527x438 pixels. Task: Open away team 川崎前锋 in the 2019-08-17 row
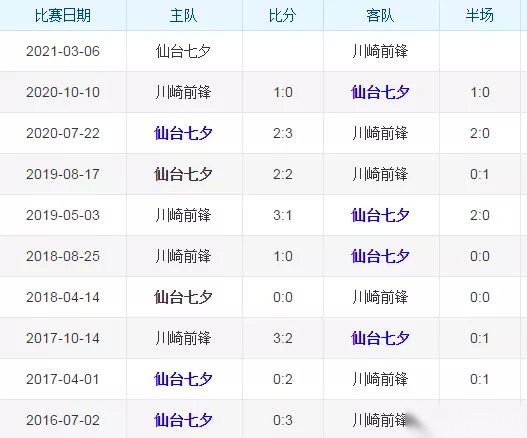[x=380, y=174]
